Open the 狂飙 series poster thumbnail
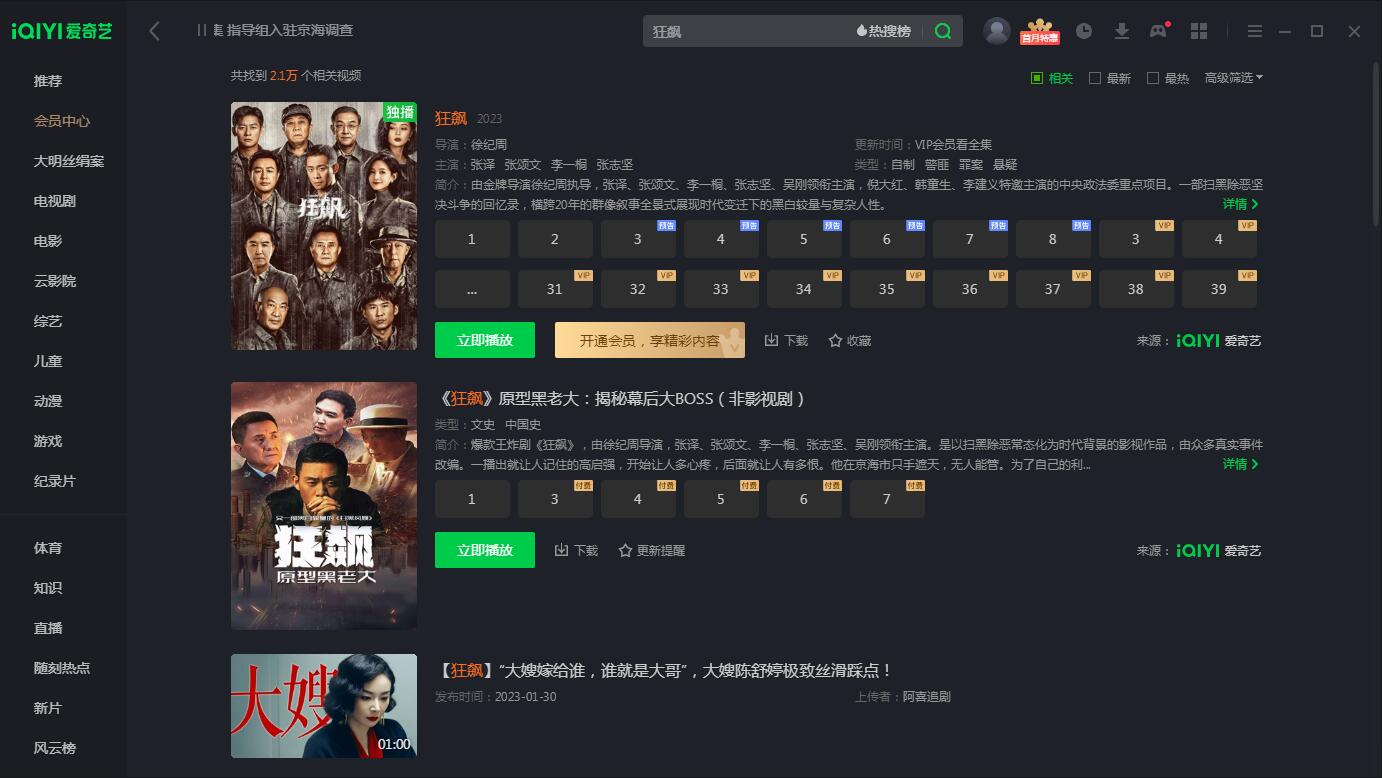1382x778 pixels. click(324, 226)
